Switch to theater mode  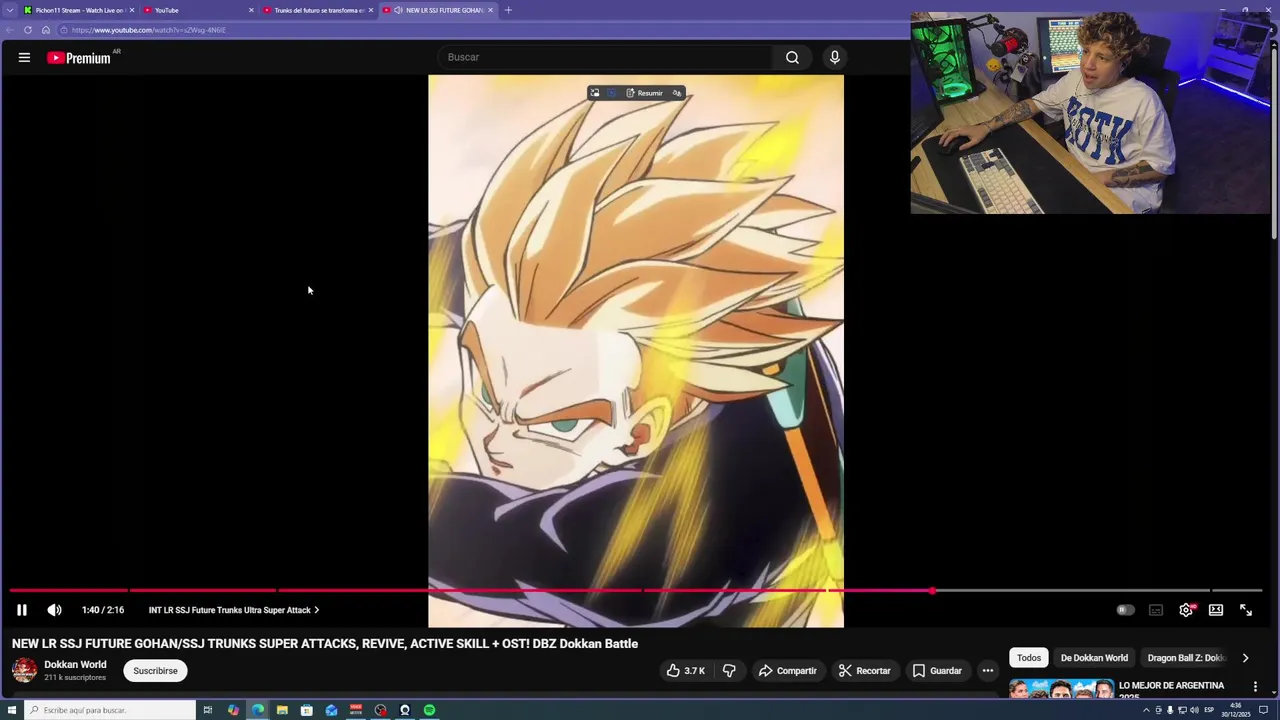pos(1216,610)
